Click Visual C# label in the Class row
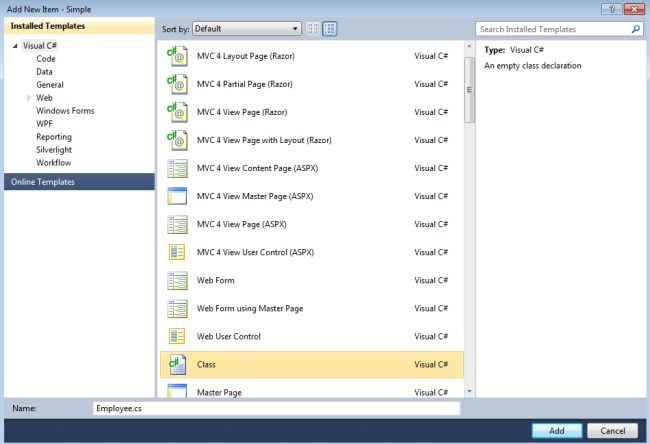 point(431,365)
